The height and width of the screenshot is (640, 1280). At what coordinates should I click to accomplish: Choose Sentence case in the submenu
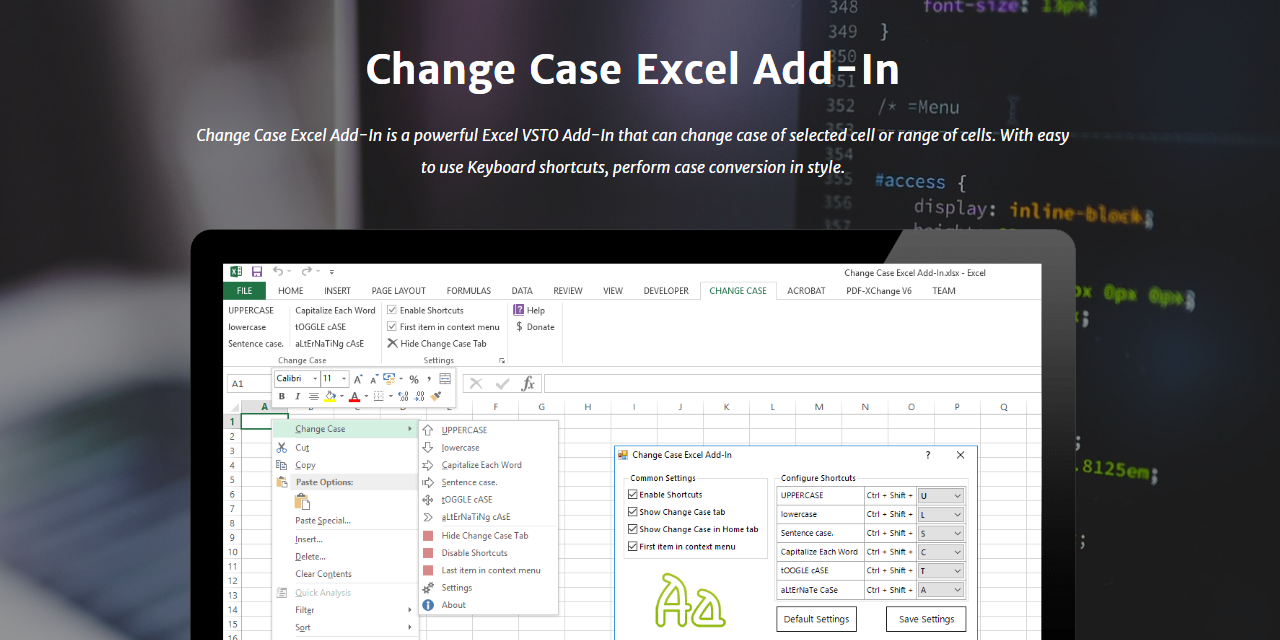point(469,482)
